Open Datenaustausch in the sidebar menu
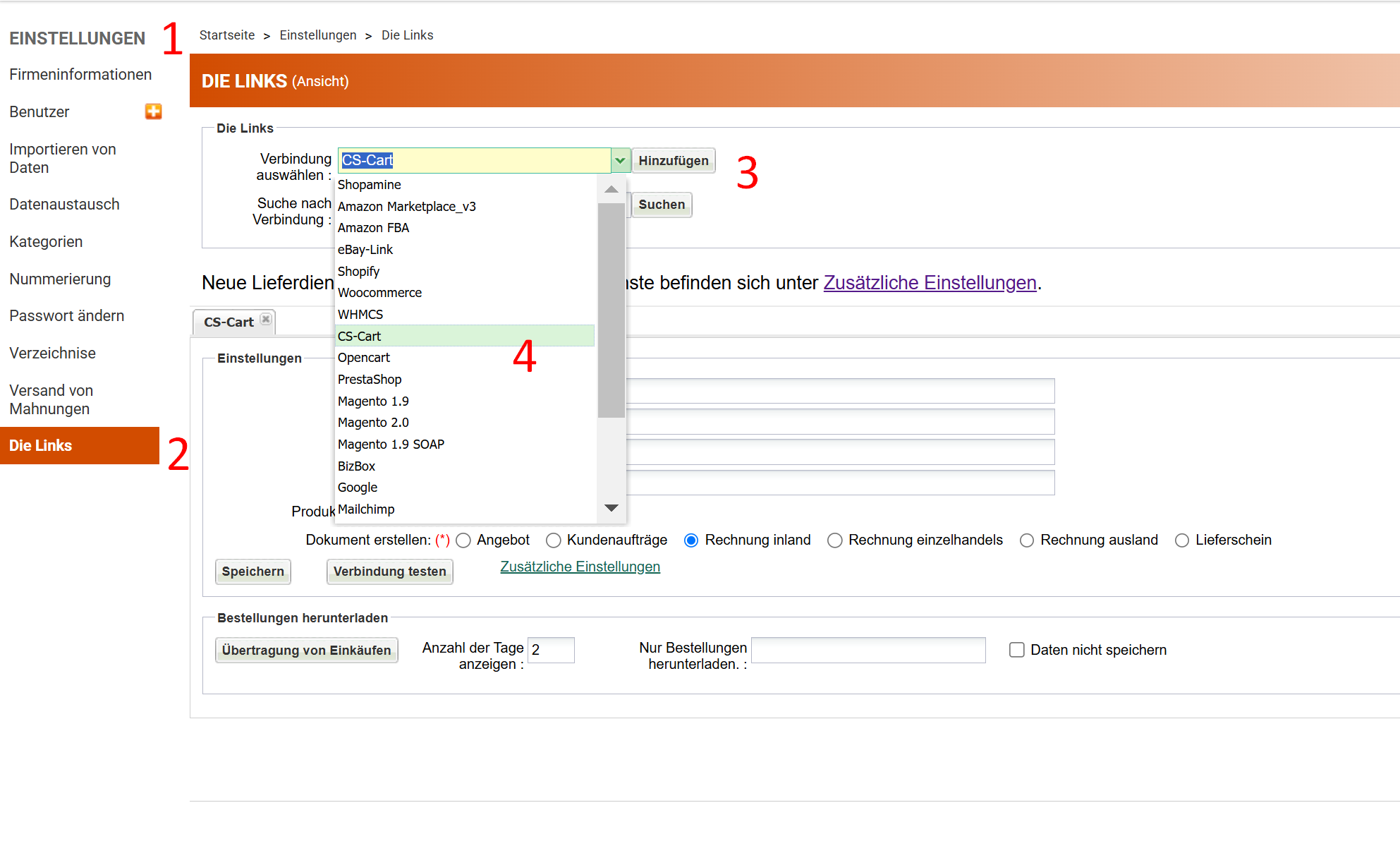Image resolution: width=1400 pixels, height=846 pixels. click(64, 205)
